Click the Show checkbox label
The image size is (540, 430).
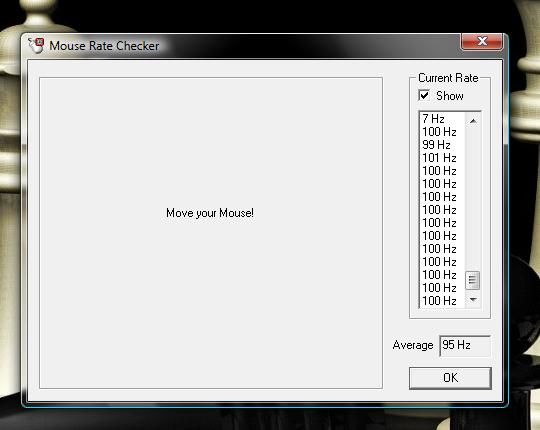(449, 96)
